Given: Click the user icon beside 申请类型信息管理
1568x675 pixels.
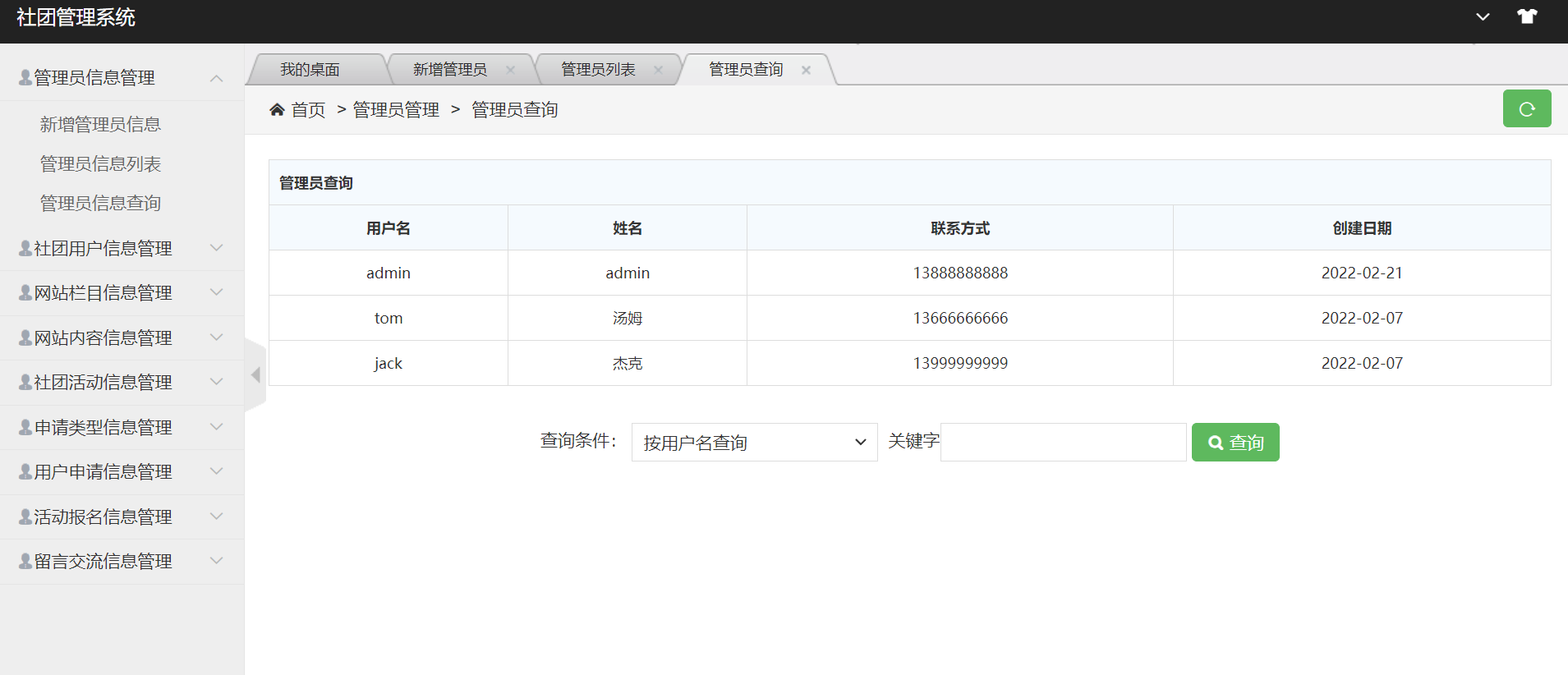Looking at the screenshot, I should pyautogui.click(x=25, y=427).
